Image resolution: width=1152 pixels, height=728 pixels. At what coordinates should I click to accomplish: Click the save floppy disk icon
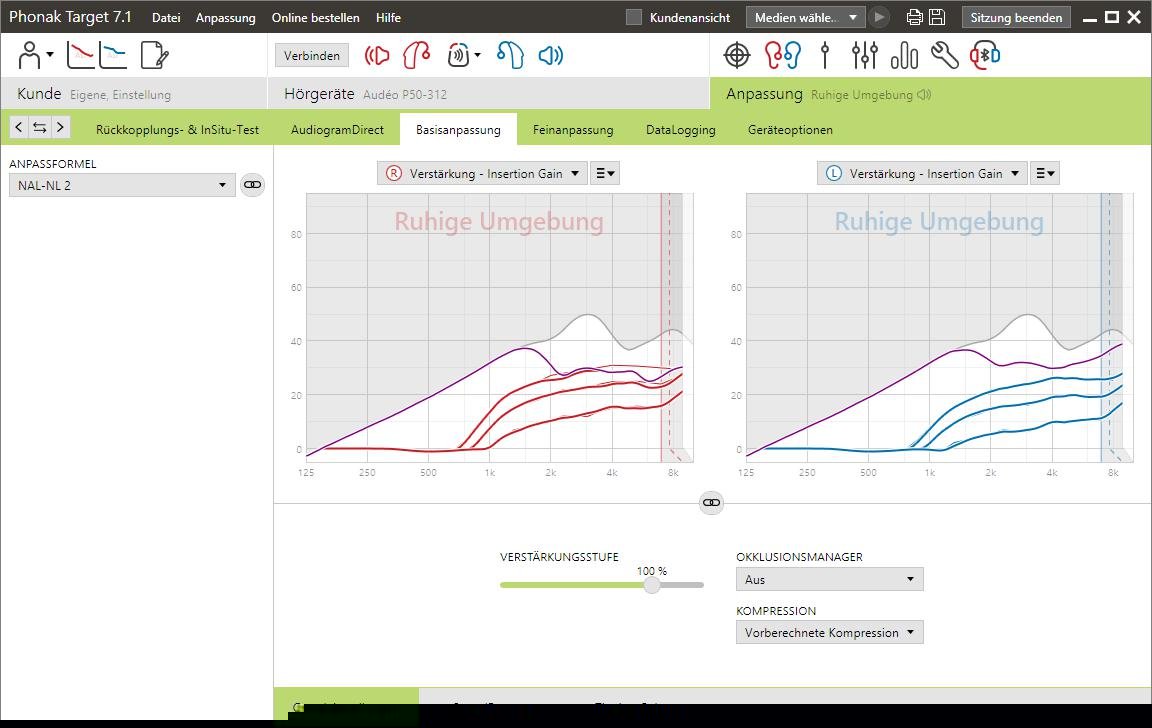(937, 18)
